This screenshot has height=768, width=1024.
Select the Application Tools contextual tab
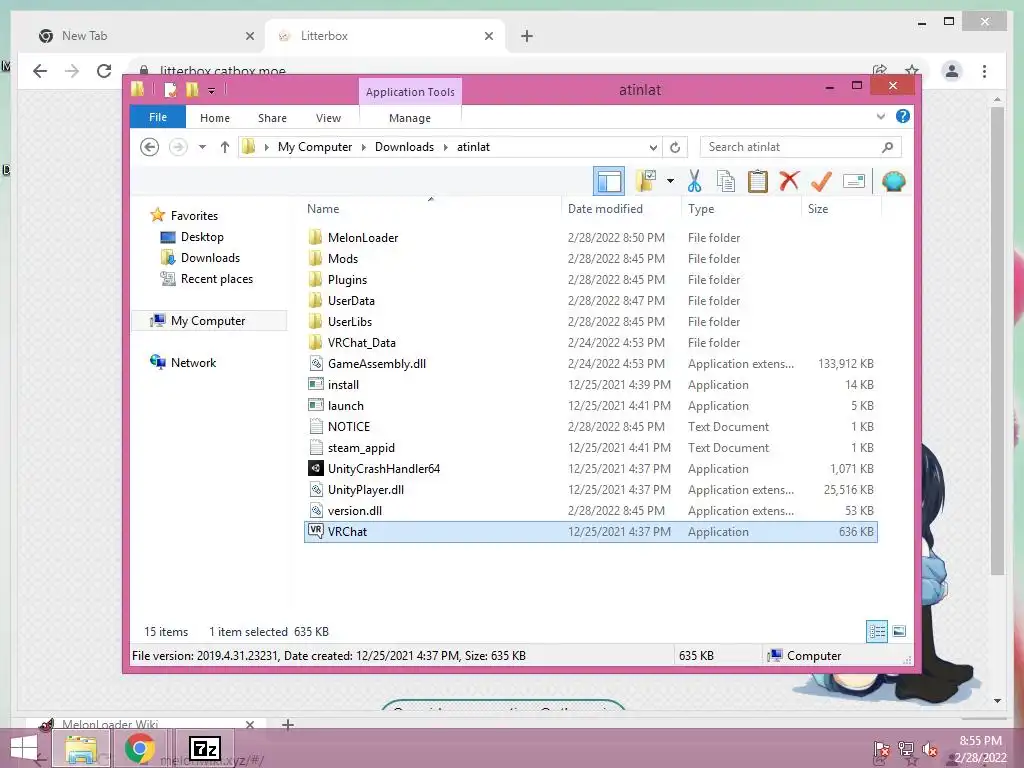[410, 91]
